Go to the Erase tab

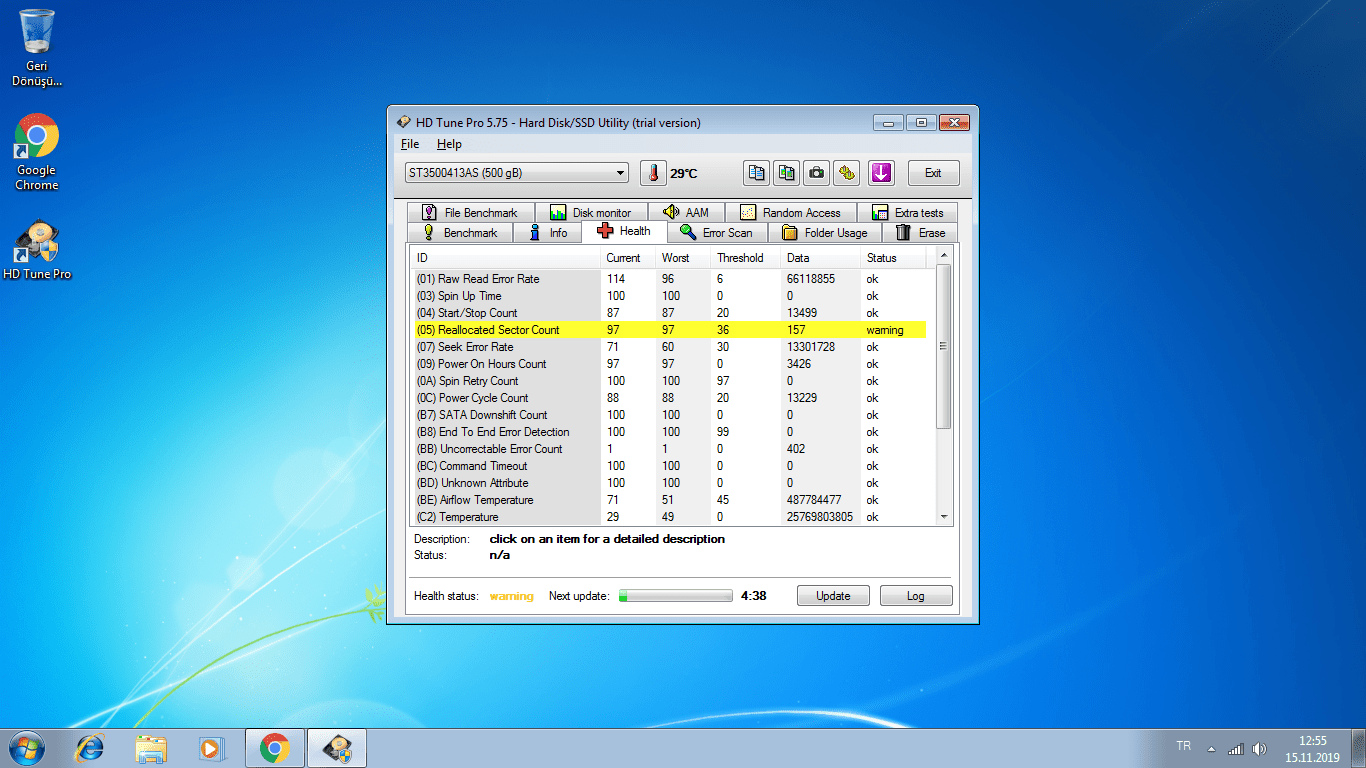(x=920, y=233)
